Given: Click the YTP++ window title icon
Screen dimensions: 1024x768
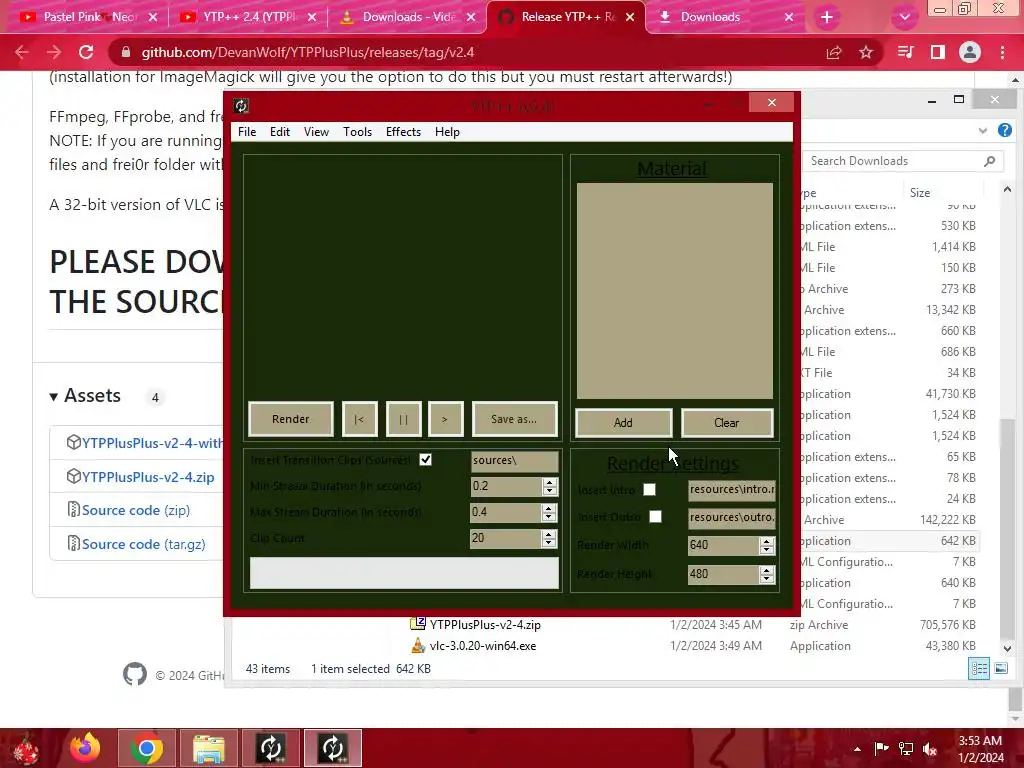Looking at the screenshot, I should click(241, 106).
